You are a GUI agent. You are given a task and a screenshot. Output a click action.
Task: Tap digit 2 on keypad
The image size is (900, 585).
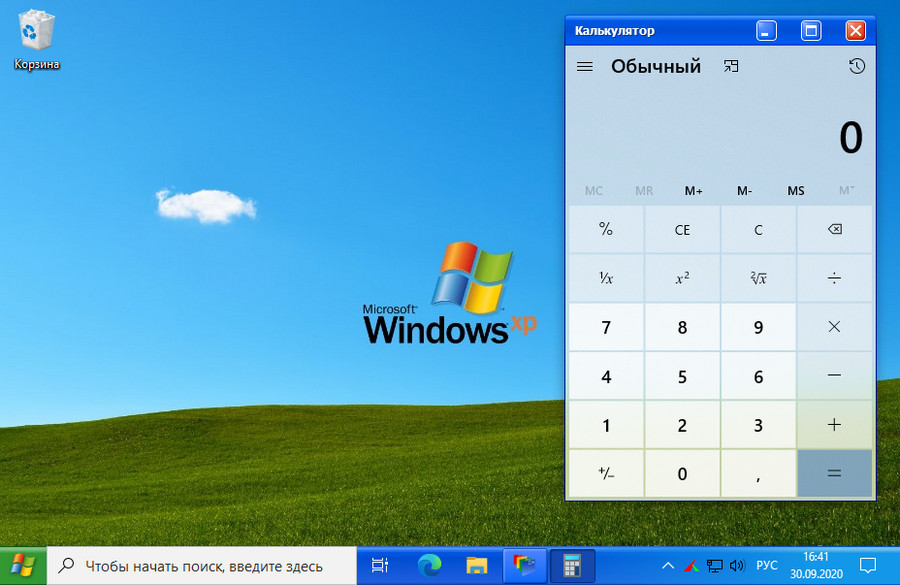click(682, 425)
